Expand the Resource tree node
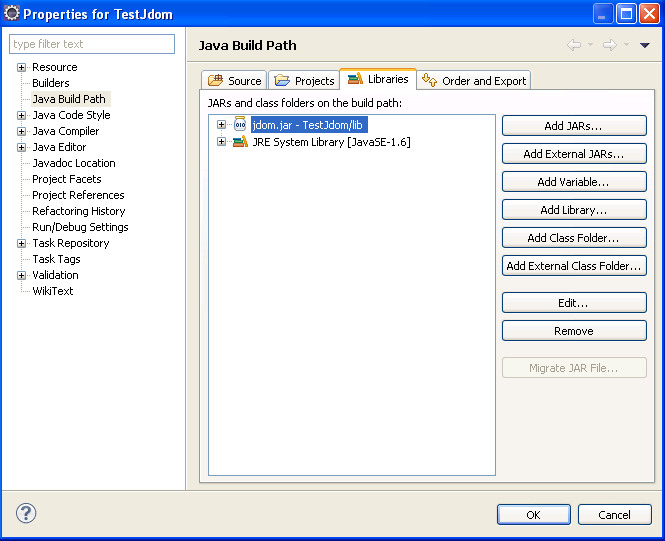 (21, 67)
